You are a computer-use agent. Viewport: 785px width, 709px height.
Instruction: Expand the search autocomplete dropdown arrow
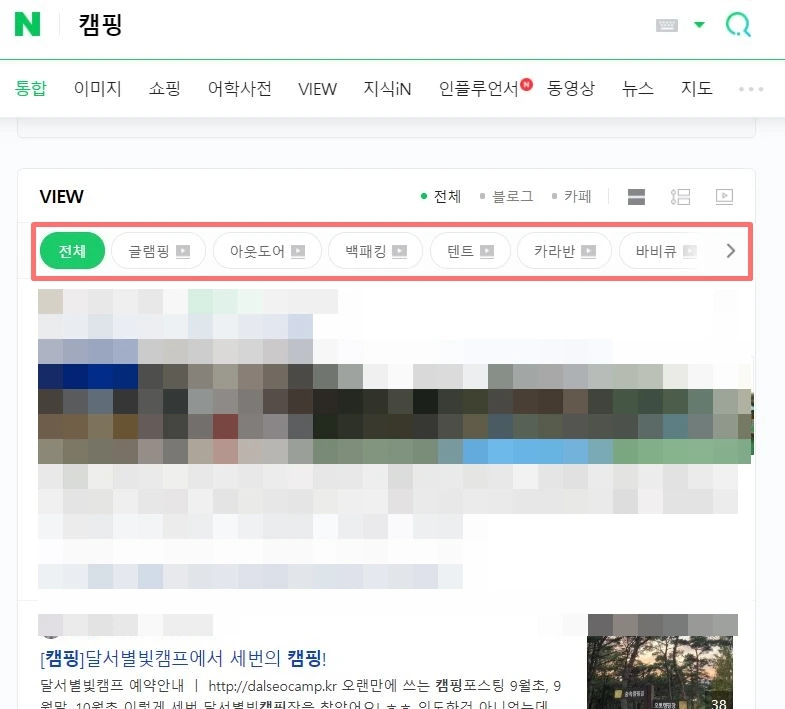pos(699,25)
